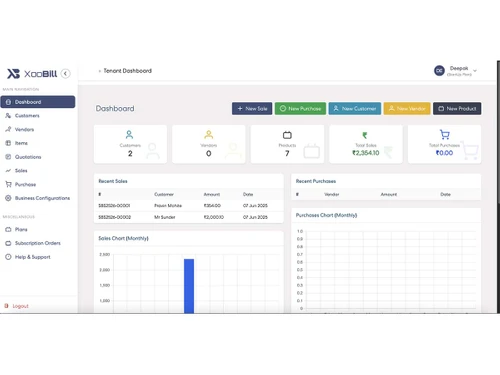The width and height of the screenshot is (500, 375).
Task: Click the Quotations sidebar icon
Action: tap(8, 157)
